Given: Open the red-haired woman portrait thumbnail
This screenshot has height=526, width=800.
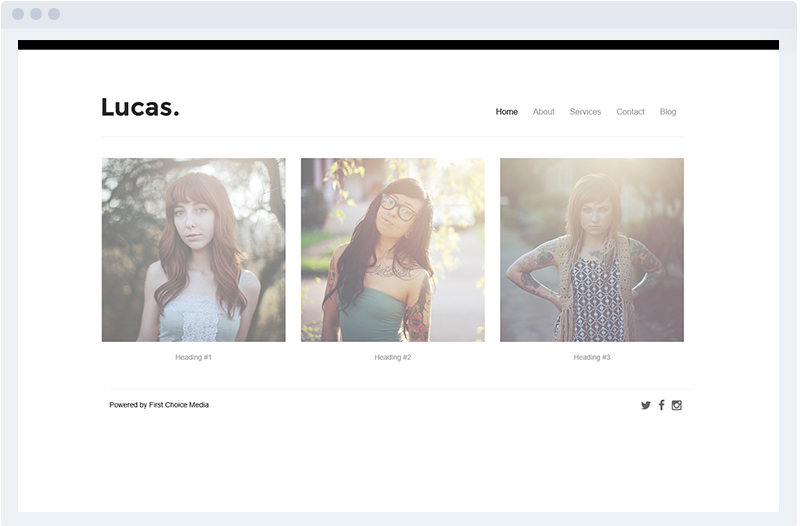Looking at the screenshot, I should point(193,249).
